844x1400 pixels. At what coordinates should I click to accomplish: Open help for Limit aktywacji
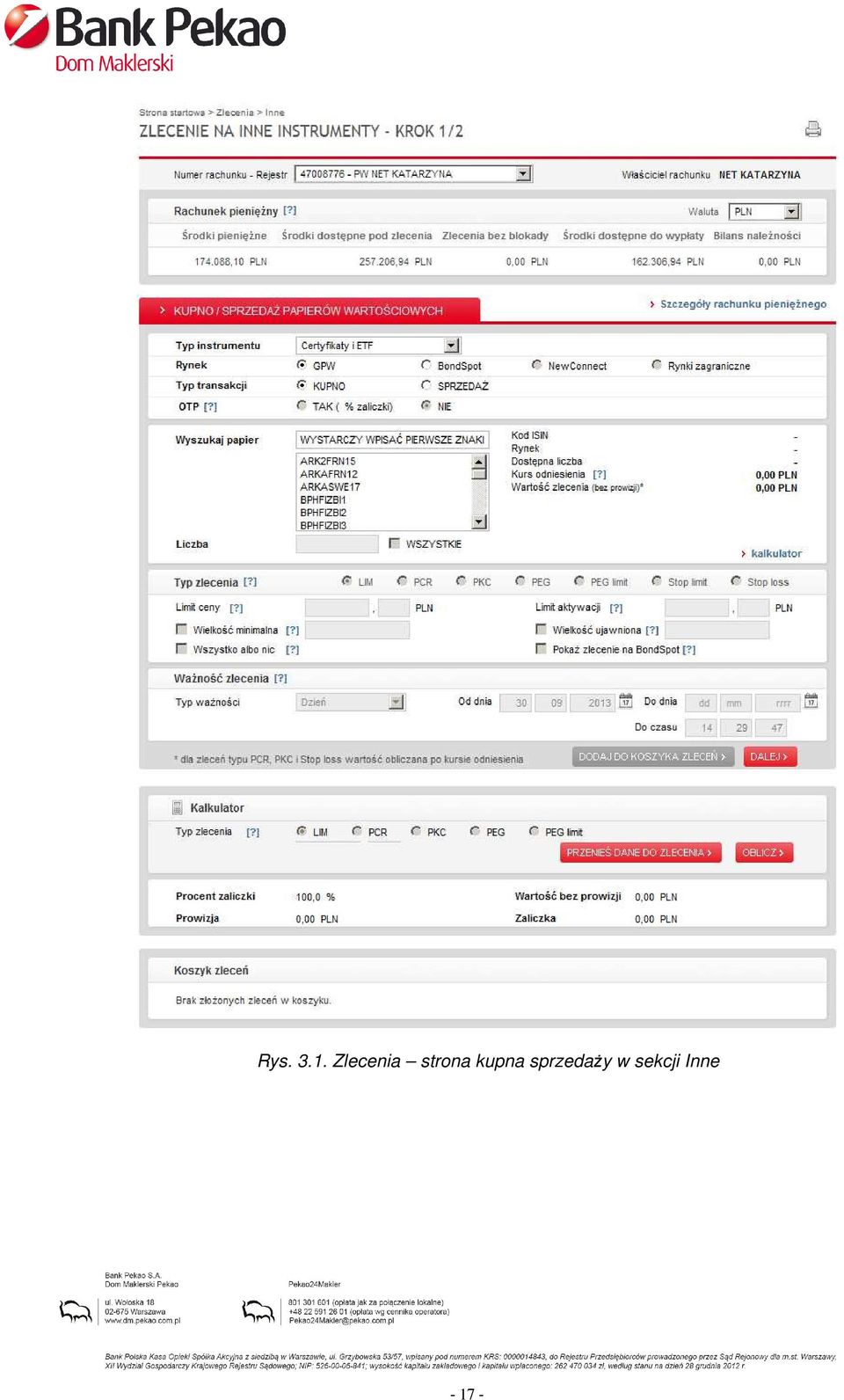point(616,608)
